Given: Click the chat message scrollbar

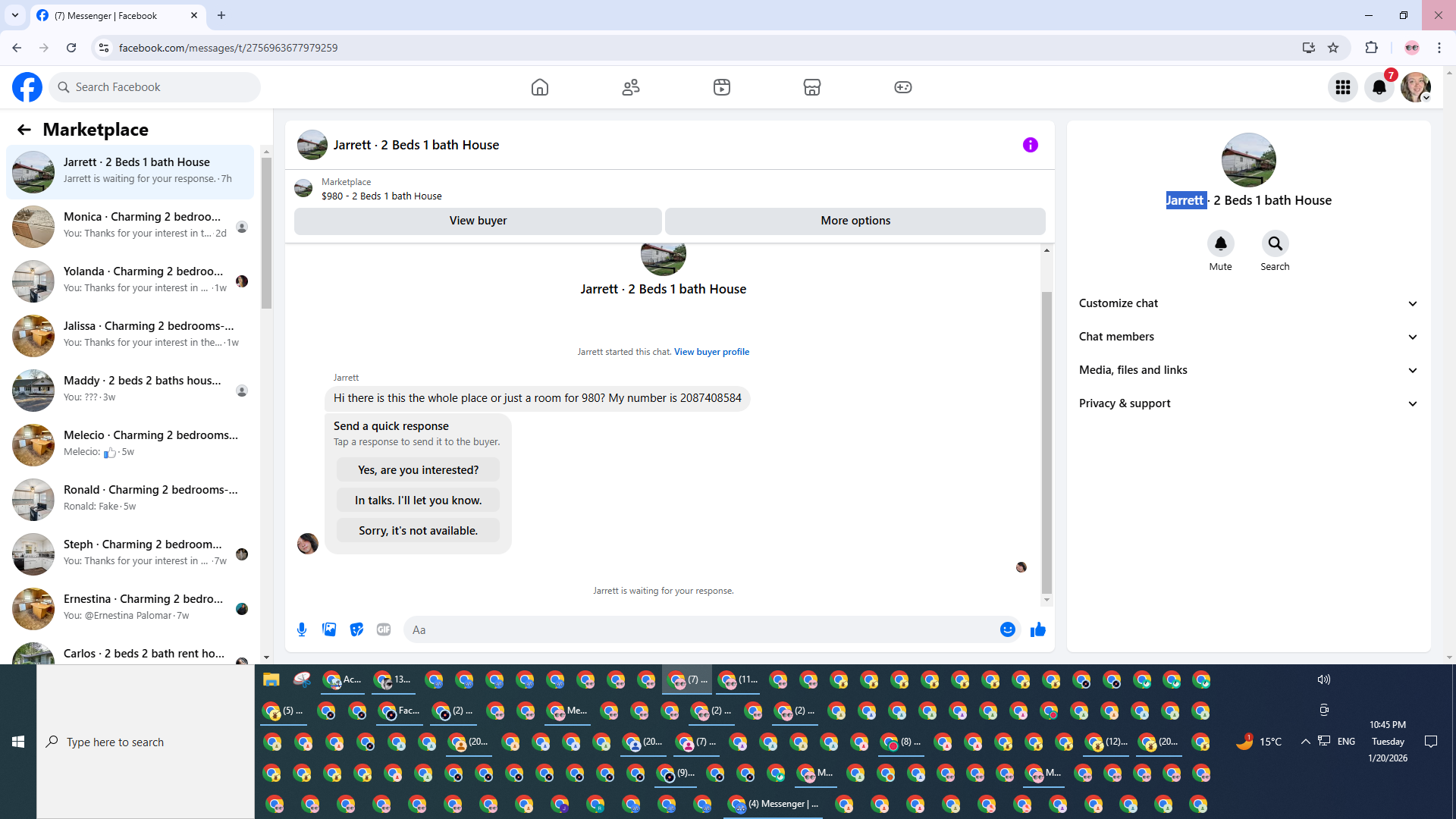Looking at the screenshot, I should point(1047,442).
